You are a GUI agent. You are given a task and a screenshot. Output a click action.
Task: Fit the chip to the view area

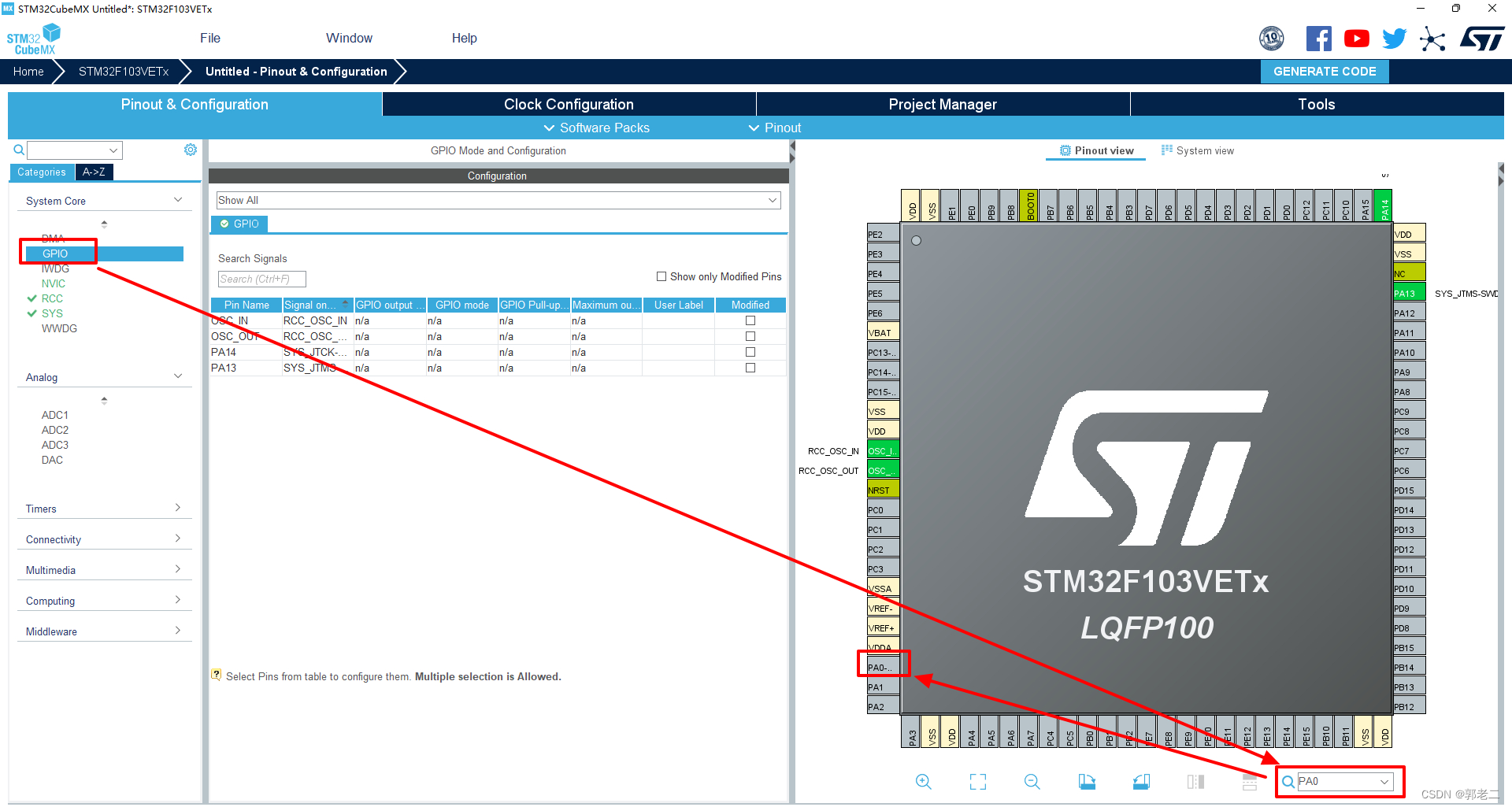click(978, 782)
